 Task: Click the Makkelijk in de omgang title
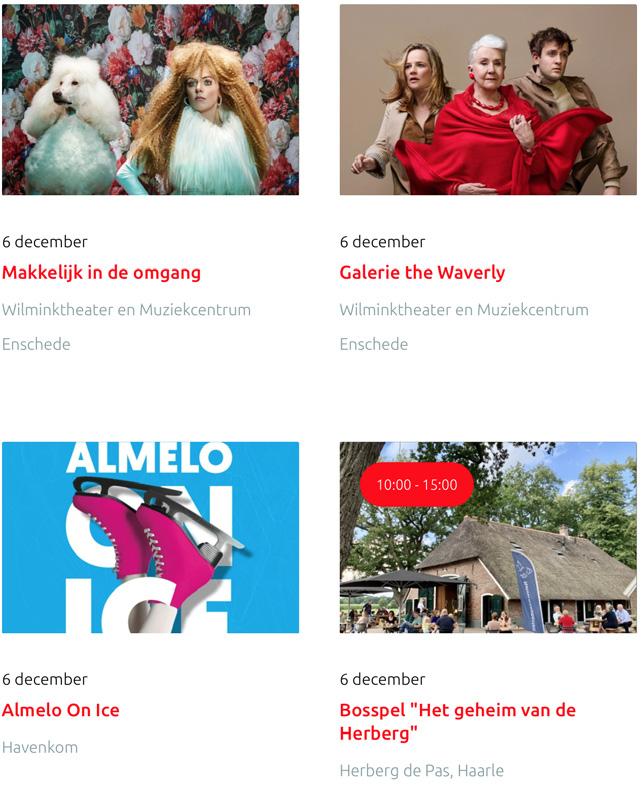pos(101,273)
